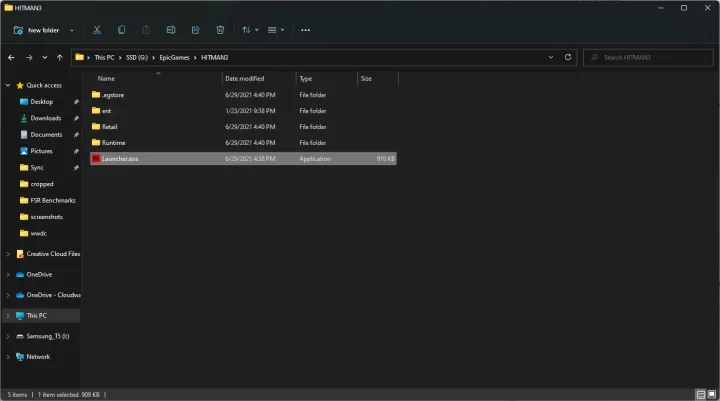
Task: Open Pictures in Quick access
Action: [x=41, y=151]
